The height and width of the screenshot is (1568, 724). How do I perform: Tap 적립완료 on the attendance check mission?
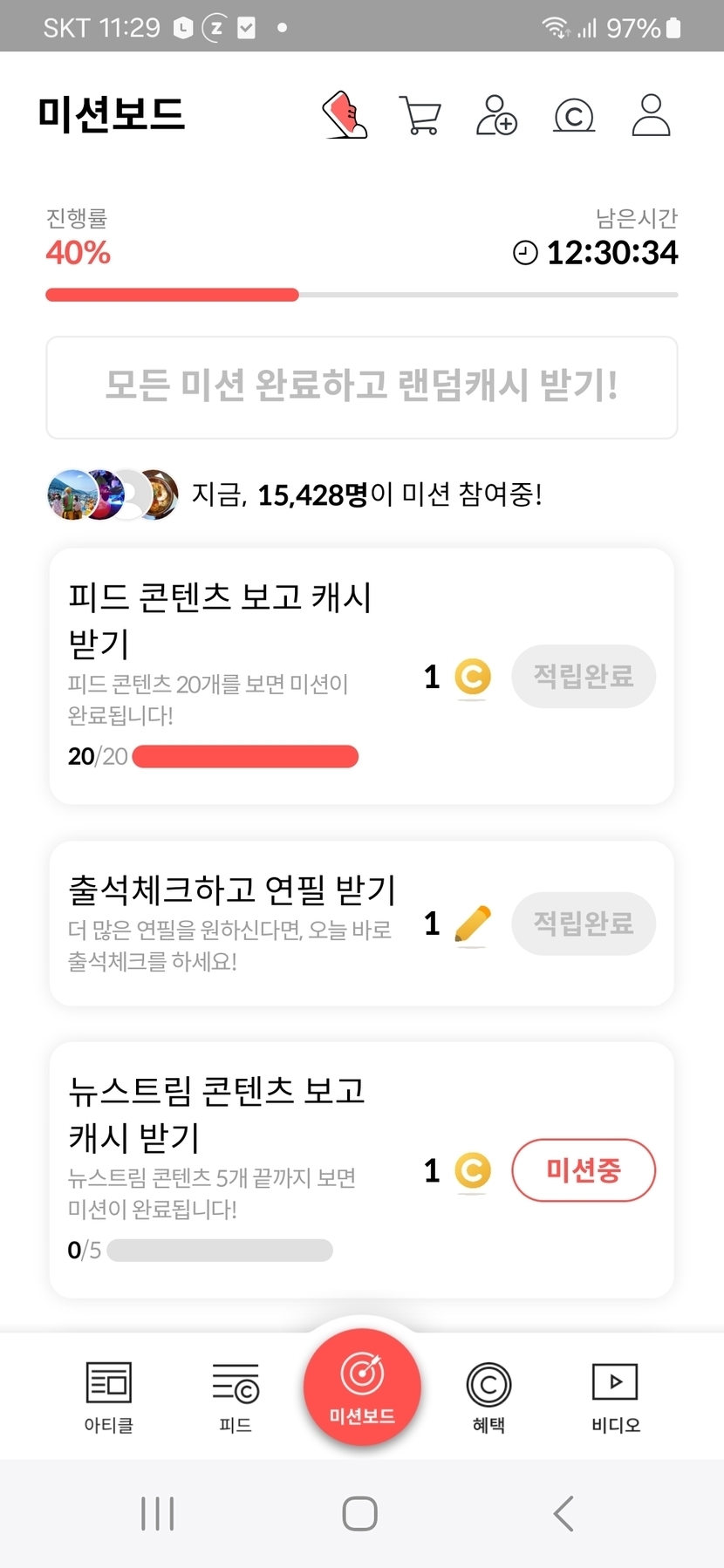click(583, 924)
